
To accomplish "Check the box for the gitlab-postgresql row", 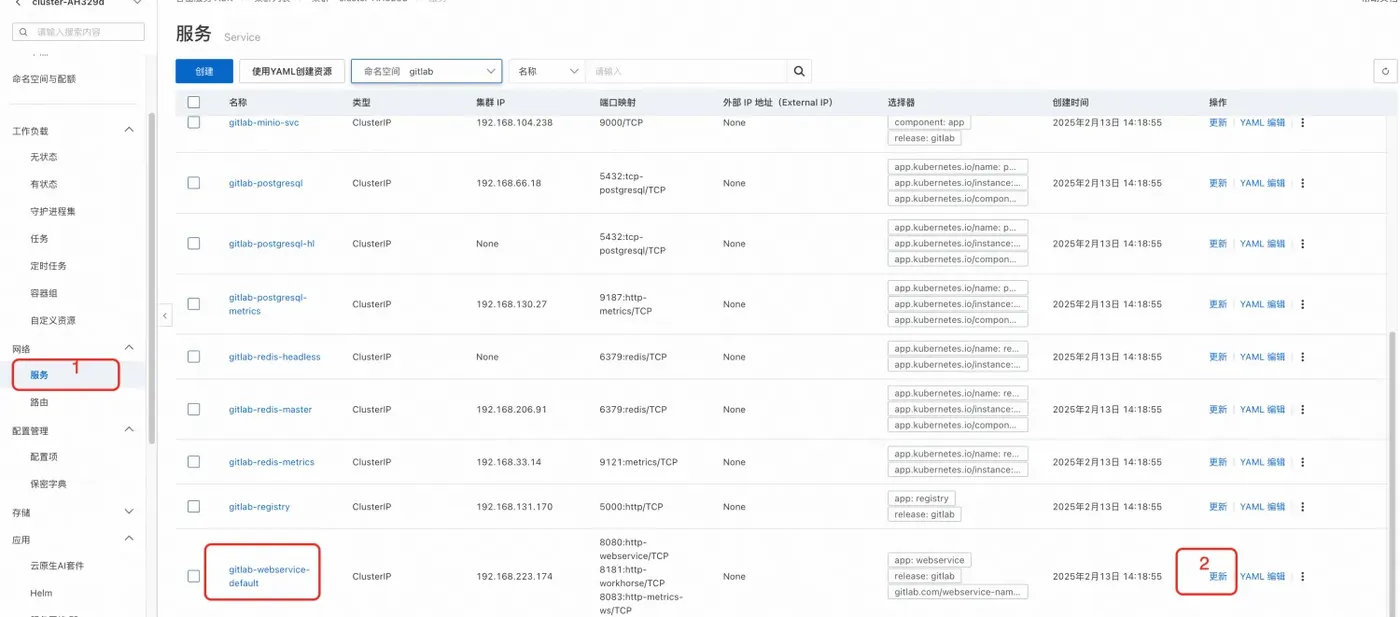I will click(194, 183).
